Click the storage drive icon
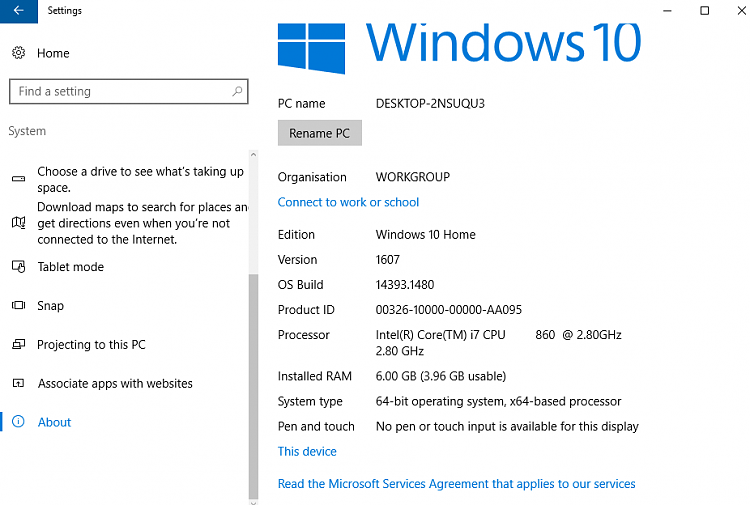750x505 pixels. click(19, 179)
